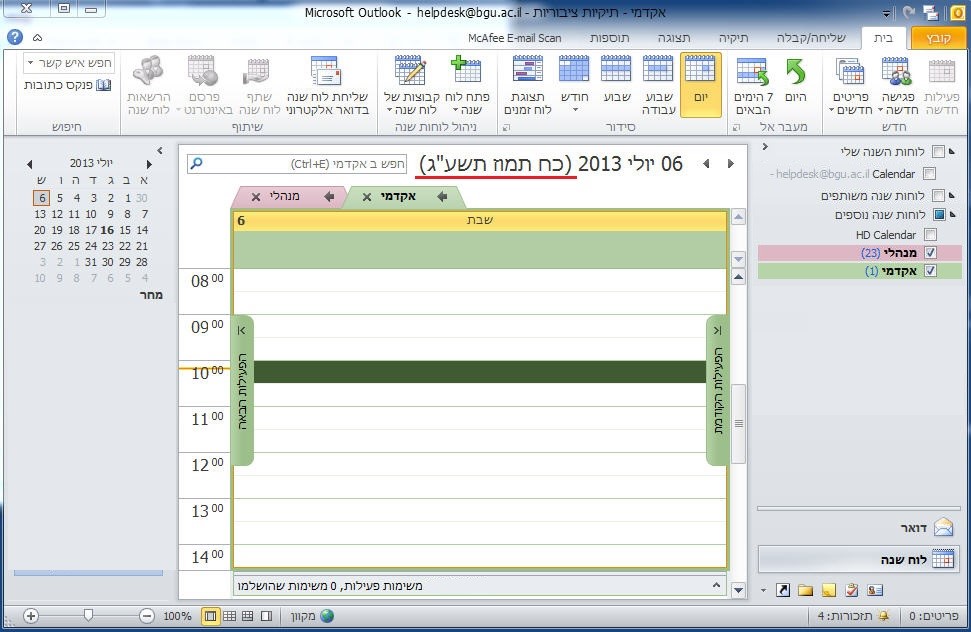The width and height of the screenshot is (971, 632).
Task: Toggle the לוחות שנה נוספים checkbox
Action: pyautogui.click(x=939, y=215)
